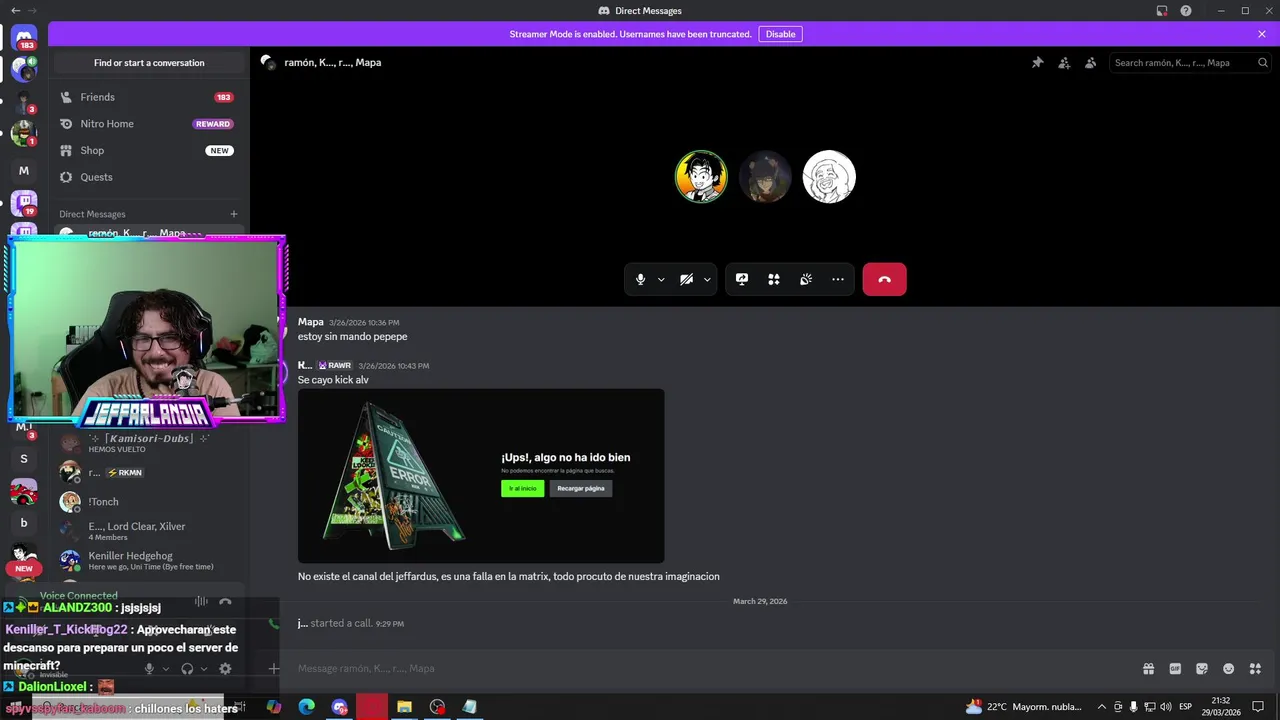Open the Kamisori-Dubs conversation
1280x720 pixels.
click(147, 443)
